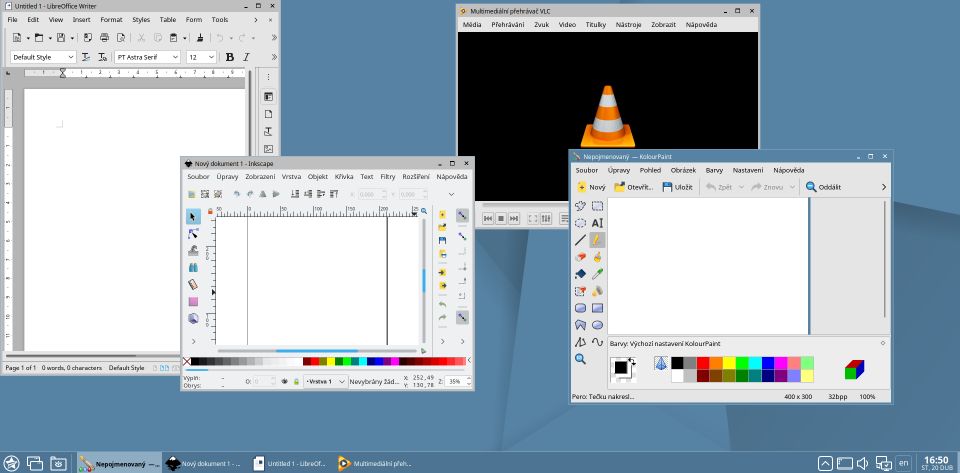Choose Free-form Selection tool in KolourPaint
The height and width of the screenshot is (473, 960).
(x=580, y=206)
